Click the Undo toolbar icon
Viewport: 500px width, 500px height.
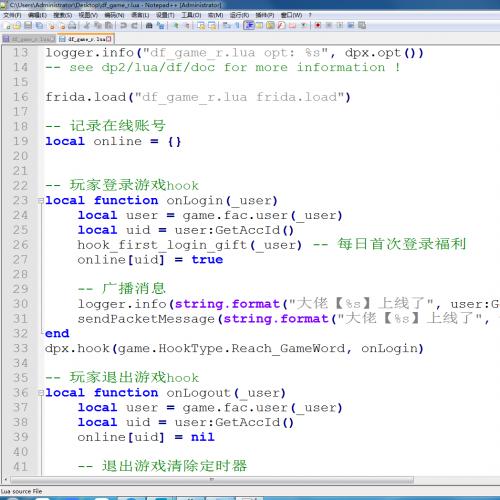click(x=124, y=25)
